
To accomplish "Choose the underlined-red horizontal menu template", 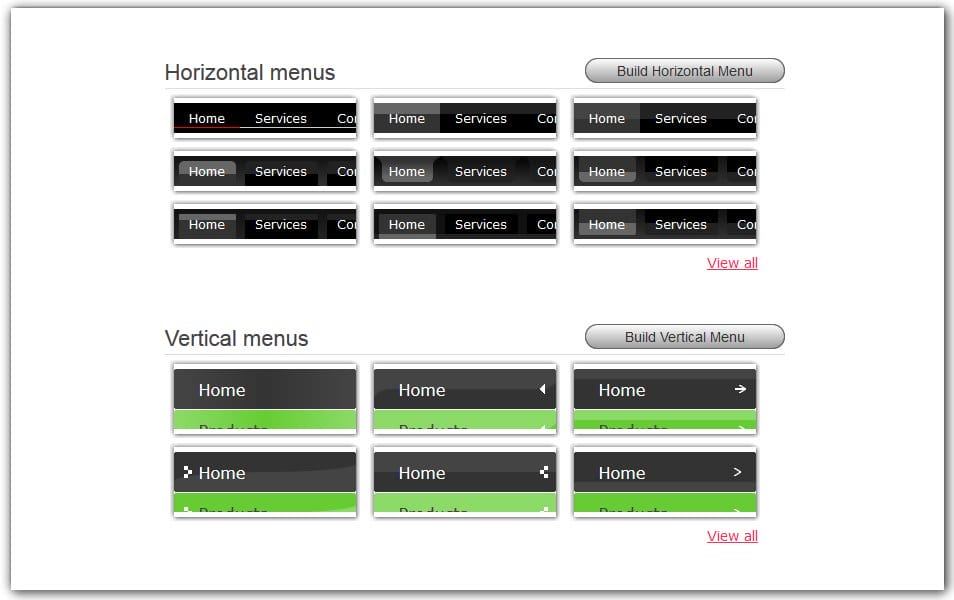I will point(264,118).
